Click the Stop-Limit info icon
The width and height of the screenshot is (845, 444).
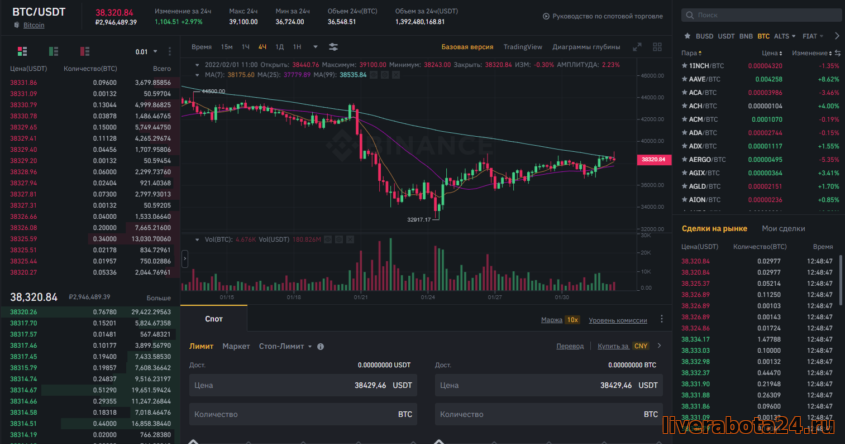320,346
